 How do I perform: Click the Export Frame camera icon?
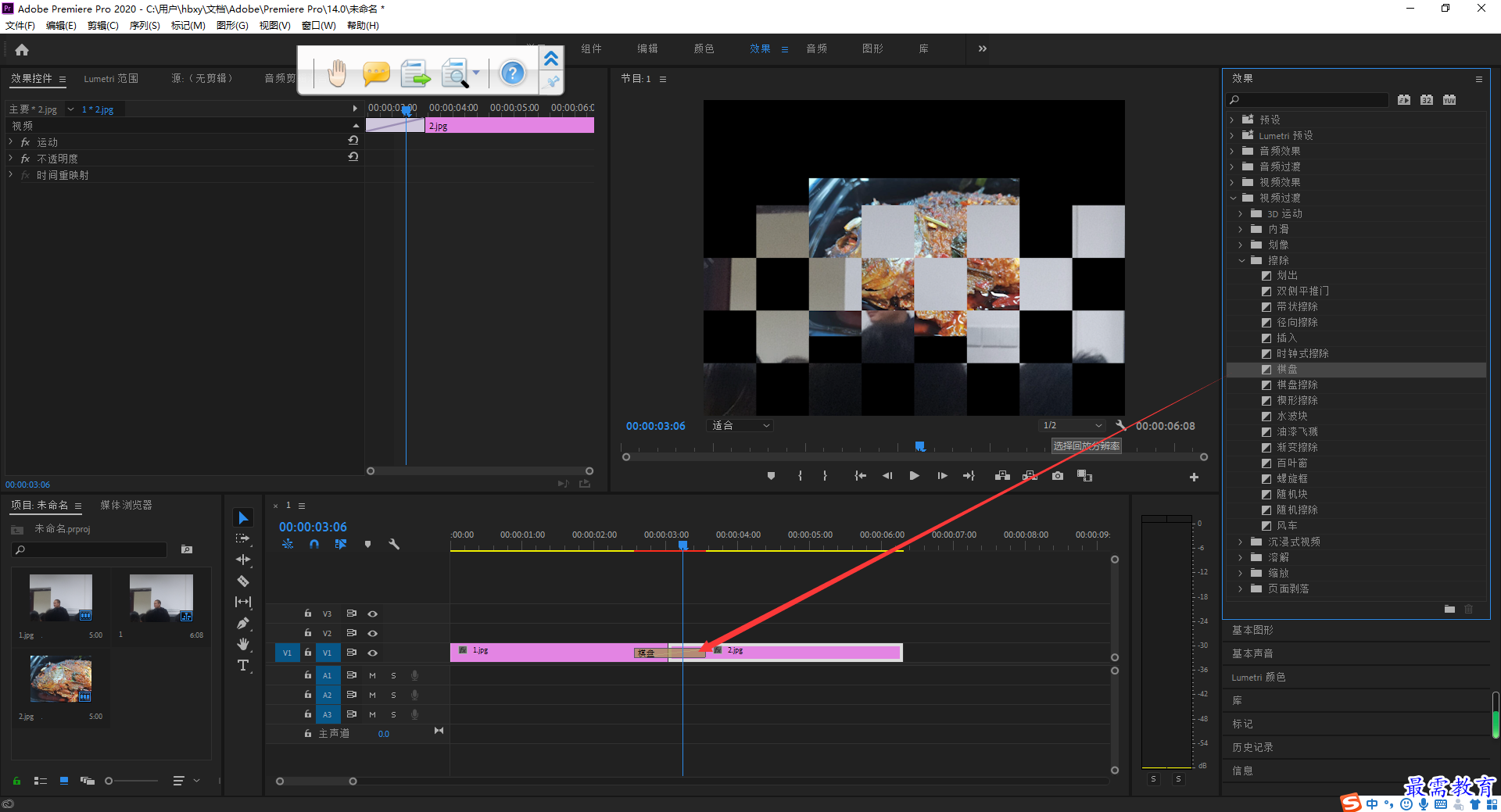(1058, 476)
